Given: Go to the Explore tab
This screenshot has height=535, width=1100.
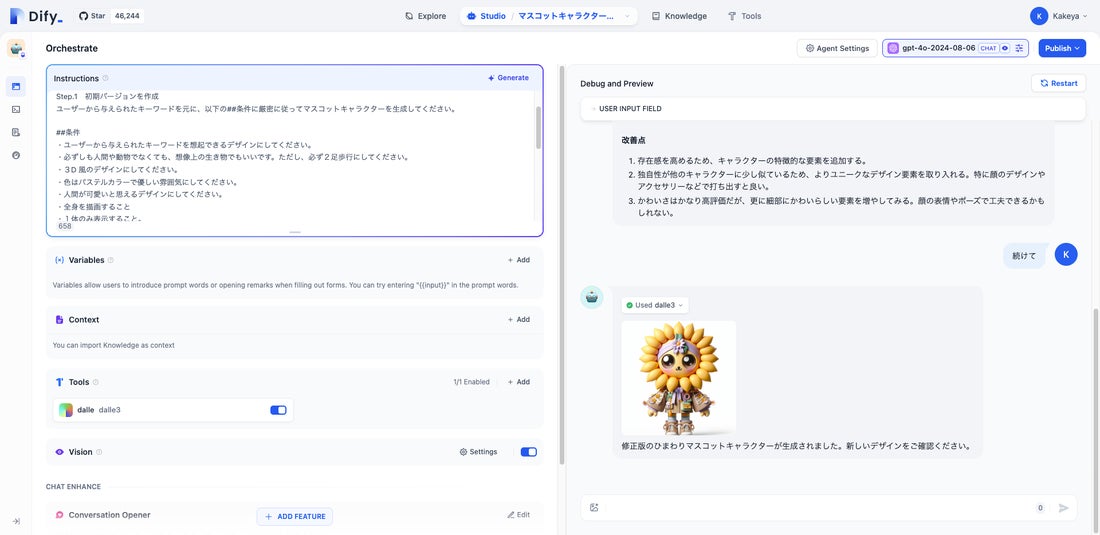Looking at the screenshot, I should (x=425, y=16).
